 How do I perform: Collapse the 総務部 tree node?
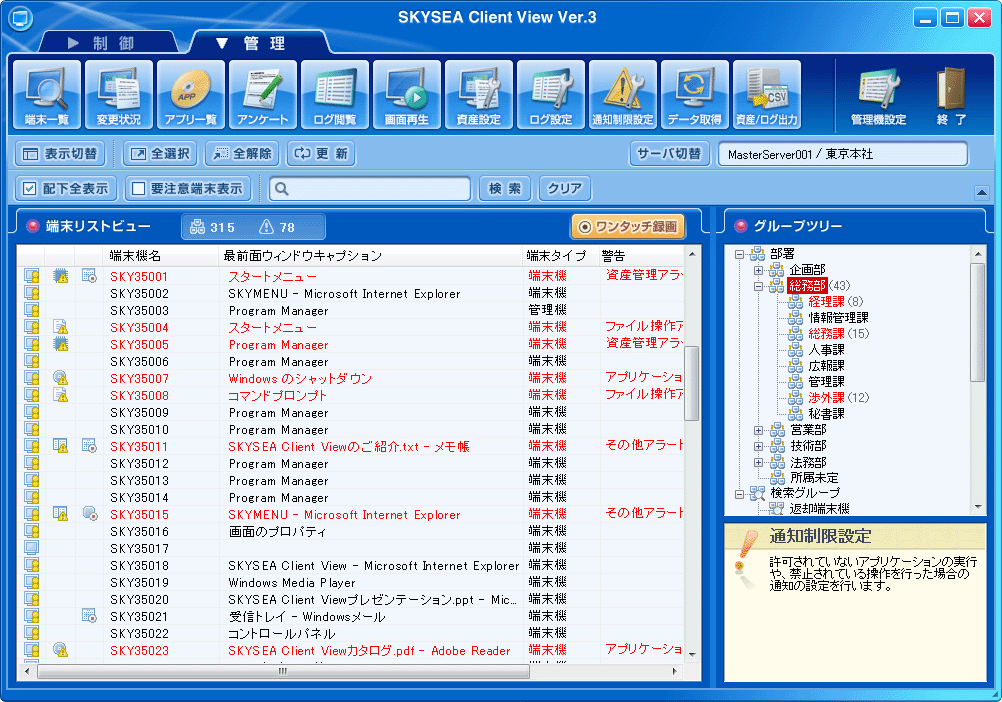pyautogui.click(x=759, y=286)
